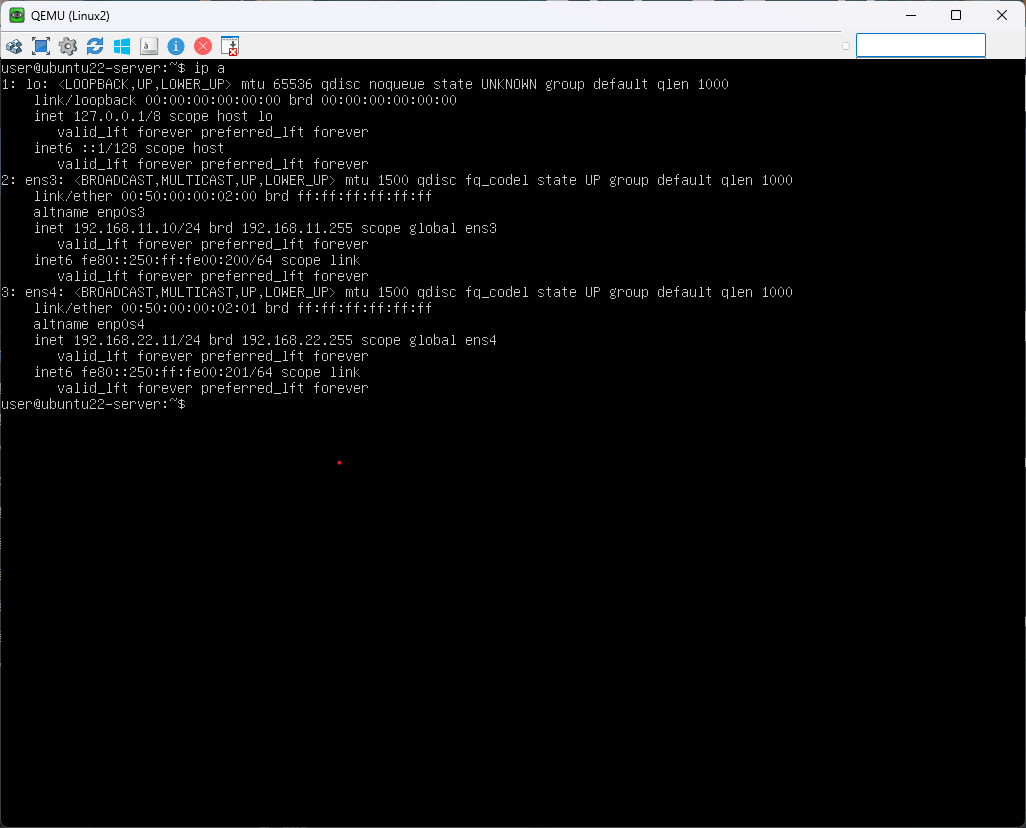Click the red dot in the terminal area
Viewport: 1026px width, 828px height.
(339, 462)
